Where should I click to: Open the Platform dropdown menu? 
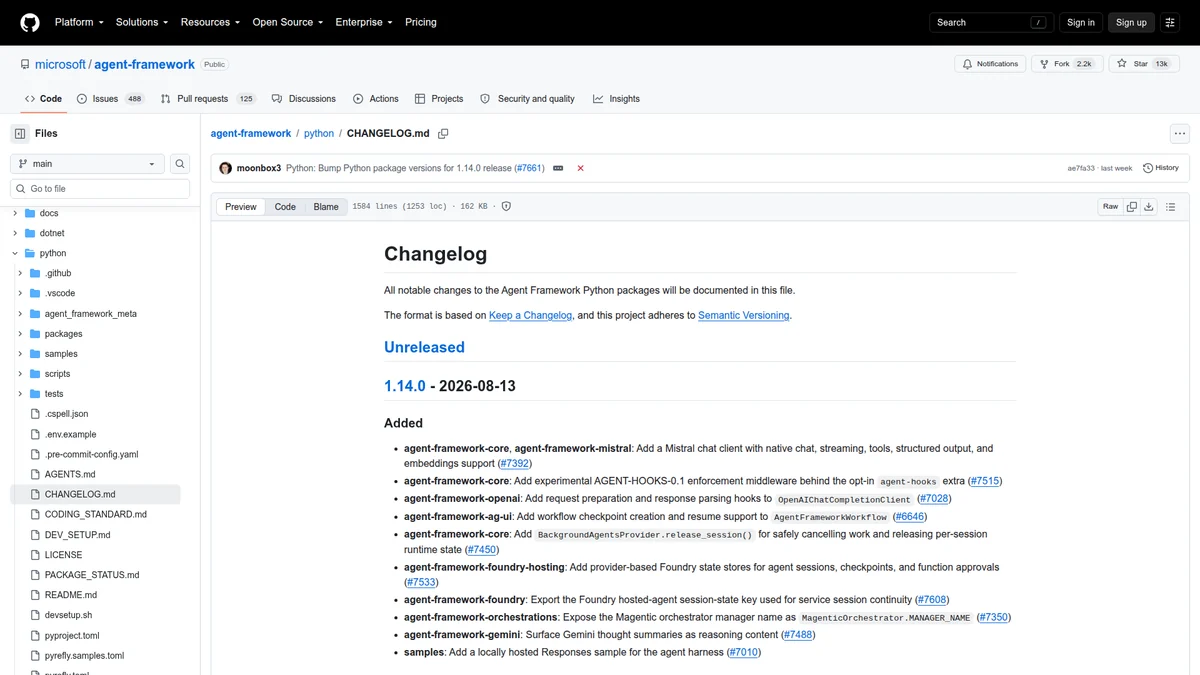tap(79, 22)
